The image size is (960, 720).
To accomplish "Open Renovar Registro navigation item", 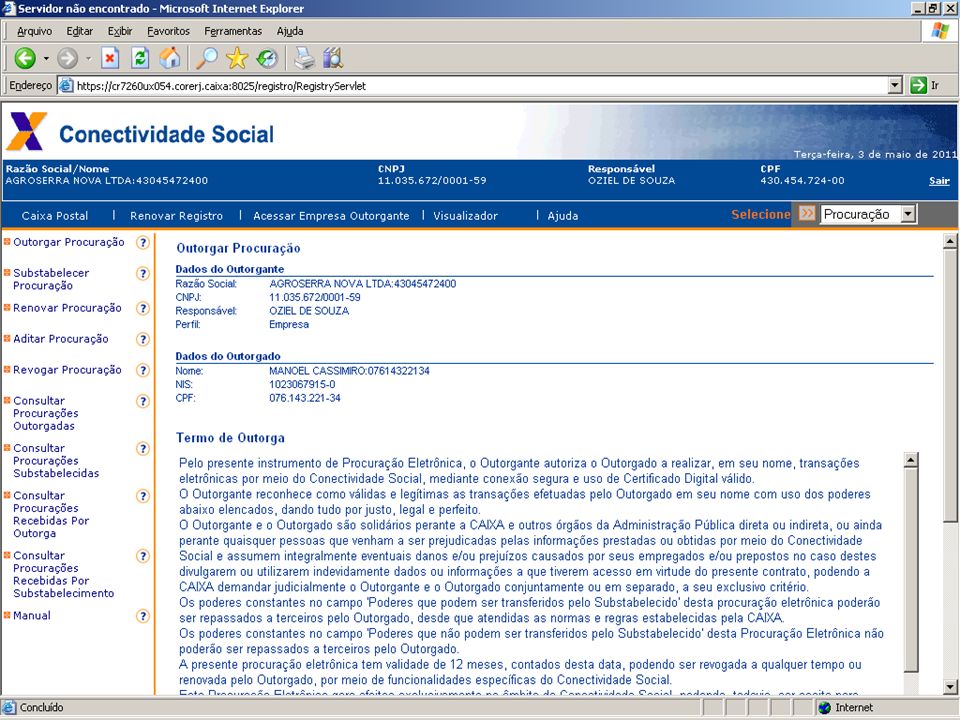I will coord(176,216).
